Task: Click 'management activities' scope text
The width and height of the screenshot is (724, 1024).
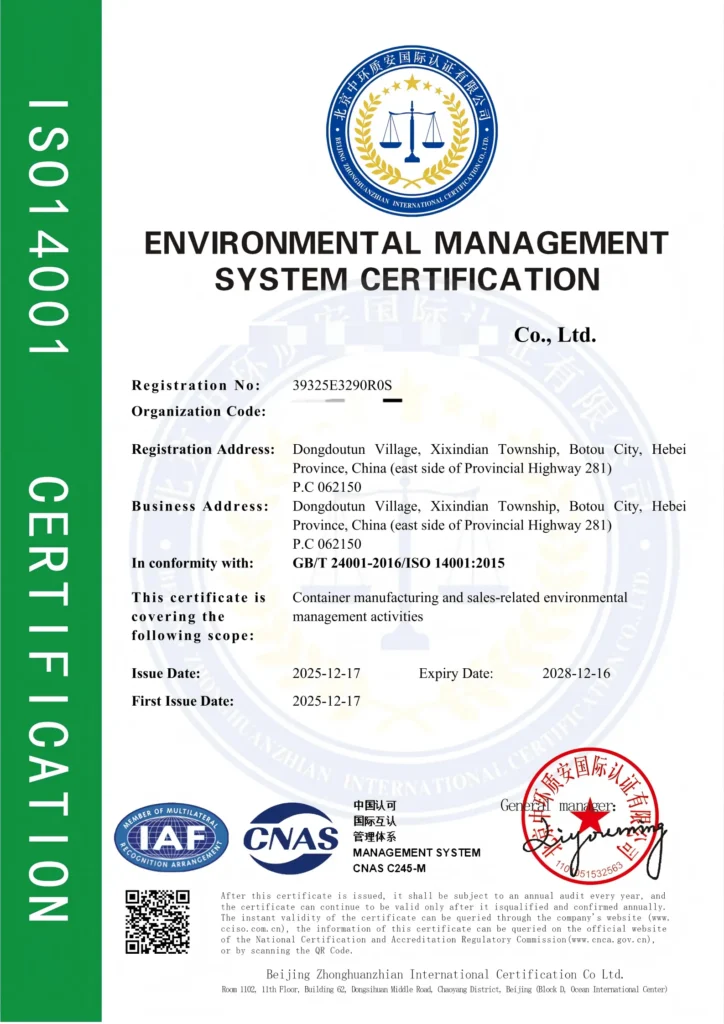Action: 357,616
